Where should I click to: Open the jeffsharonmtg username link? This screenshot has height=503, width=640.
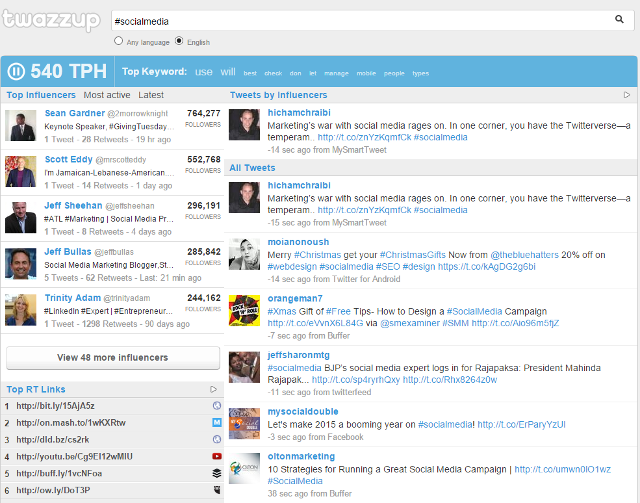tap(298, 355)
